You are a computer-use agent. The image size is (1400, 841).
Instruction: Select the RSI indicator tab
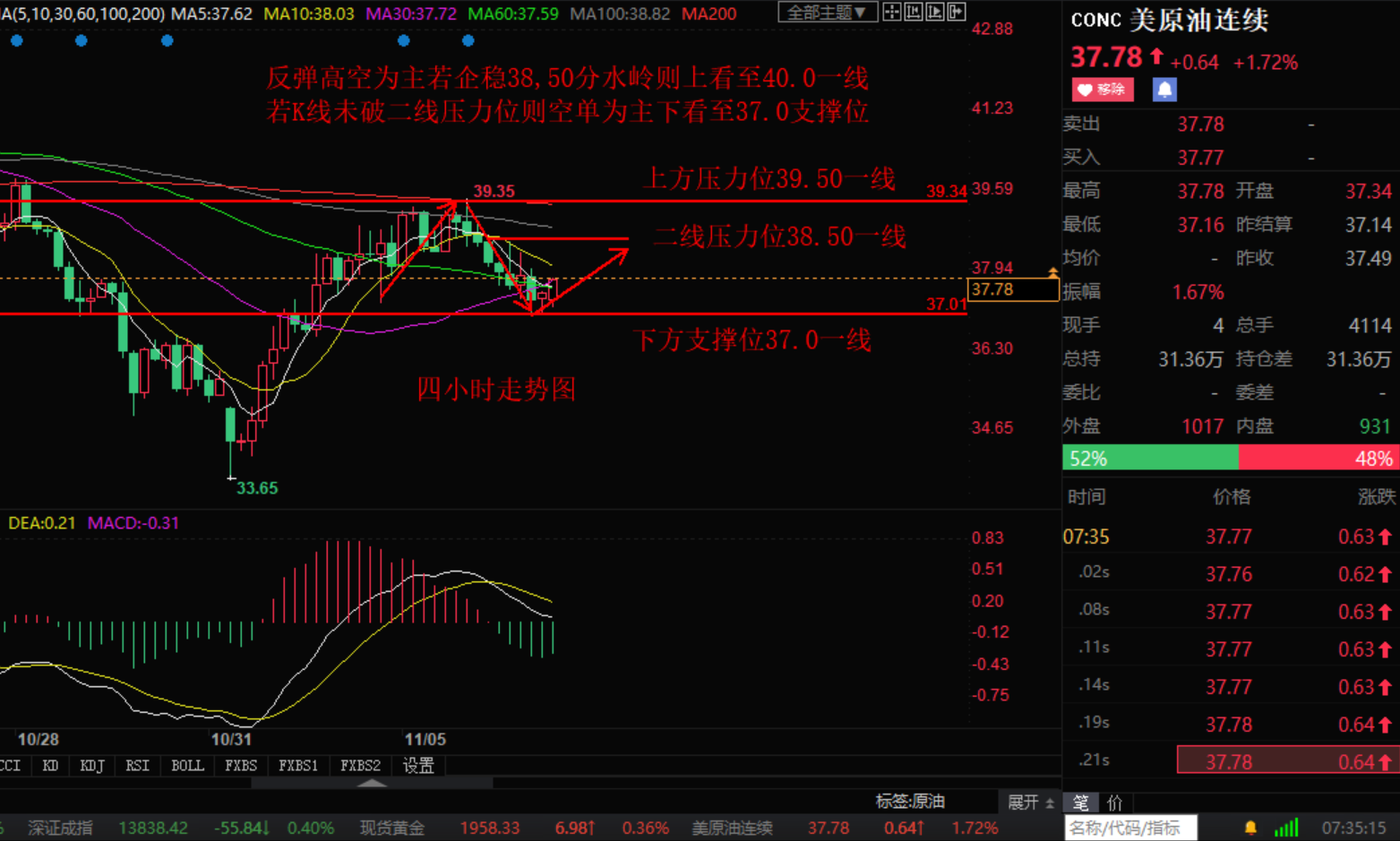pyautogui.click(x=137, y=766)
